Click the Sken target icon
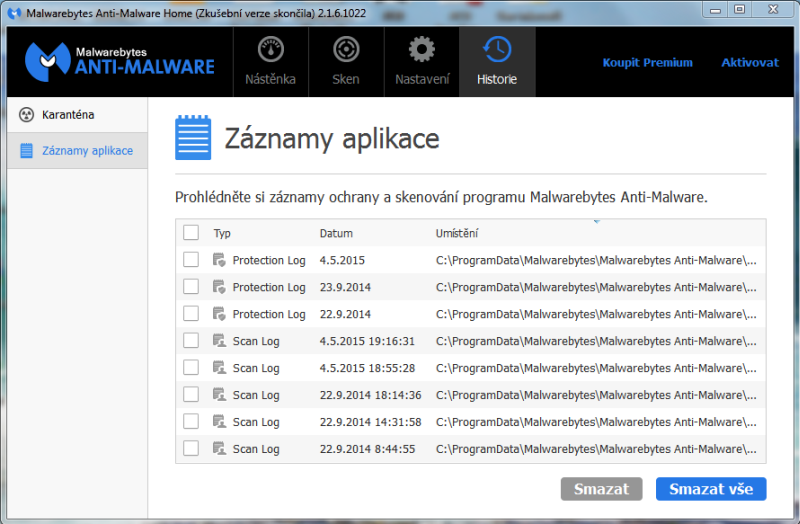The height and width of the screenshot is (524, 800). point(346,50)
